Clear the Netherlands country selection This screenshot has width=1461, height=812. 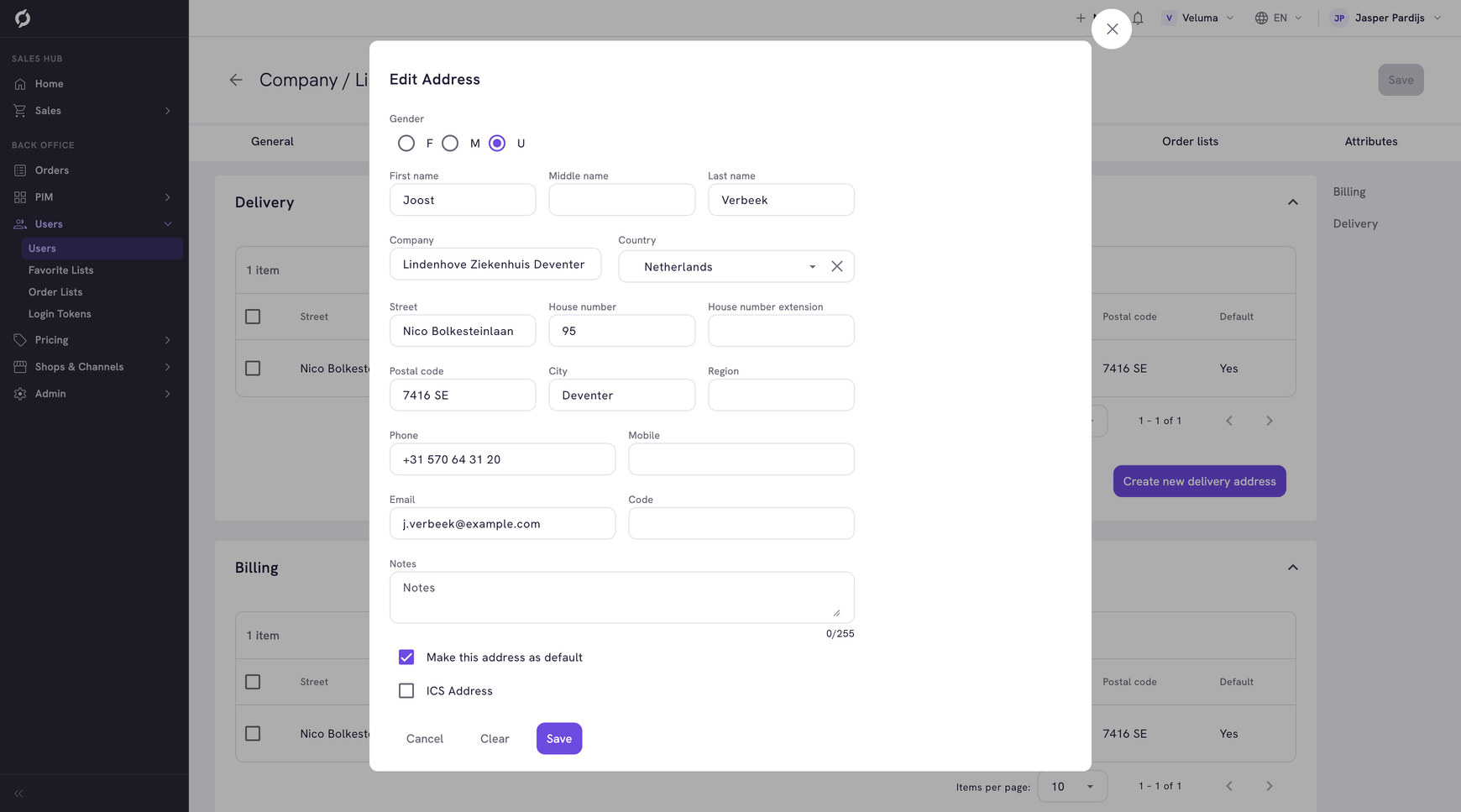pyautogui.click(x=837, y=266)
